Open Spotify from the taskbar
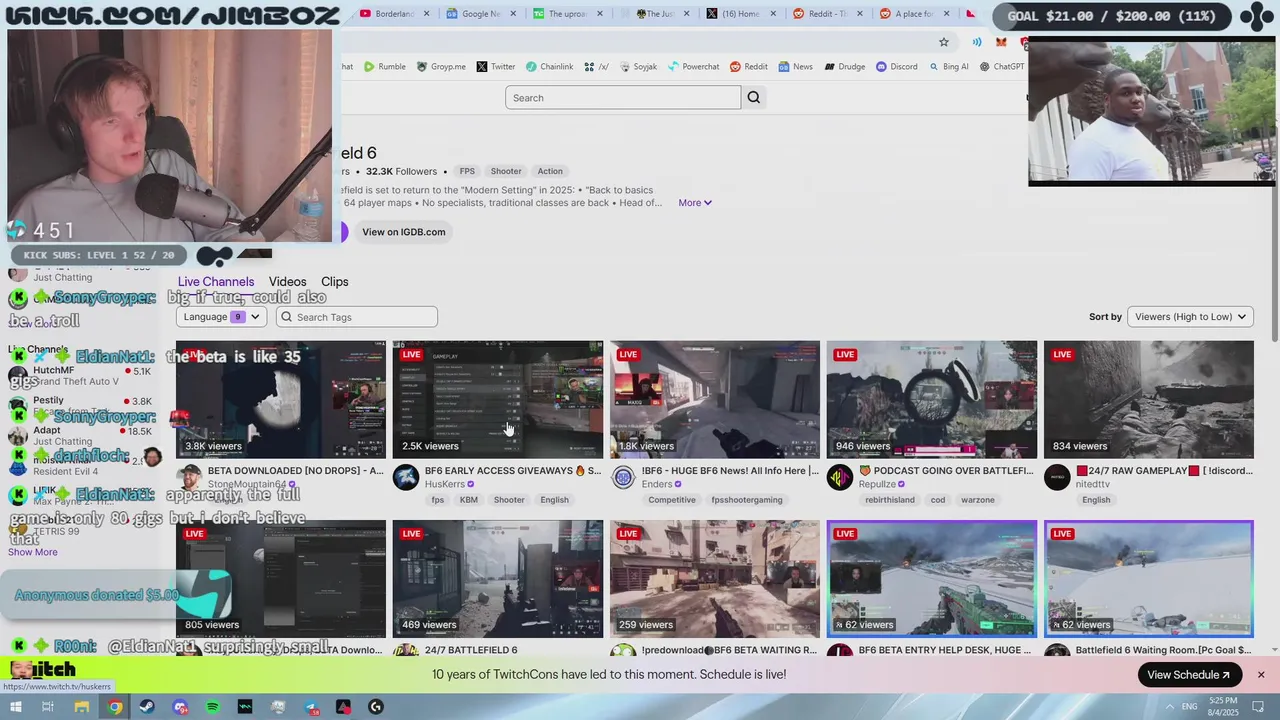The height and width of the screenshot is (720, 1280). pos(212,707)
